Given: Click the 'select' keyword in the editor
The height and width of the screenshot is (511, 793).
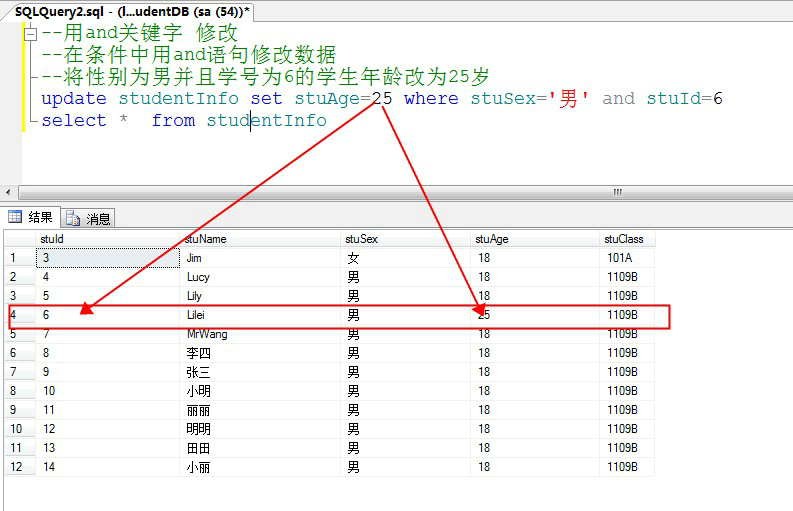Looking at the screenshot, I should click(x=74, y=120).
